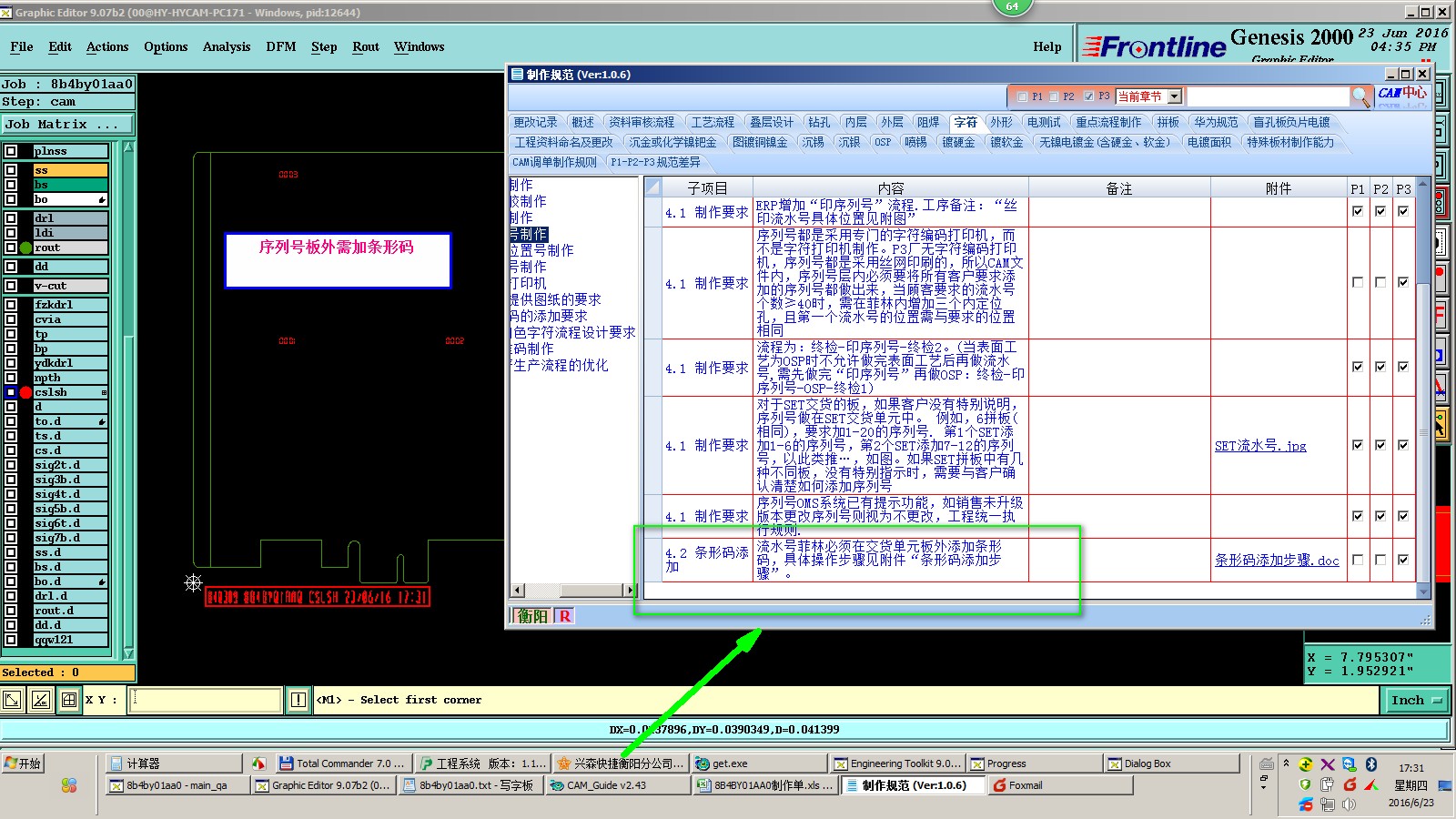The height and width of the screenshot is (819, 1456).
Task: Click the network connection tray icon
Action: [x=1328, y=804]
